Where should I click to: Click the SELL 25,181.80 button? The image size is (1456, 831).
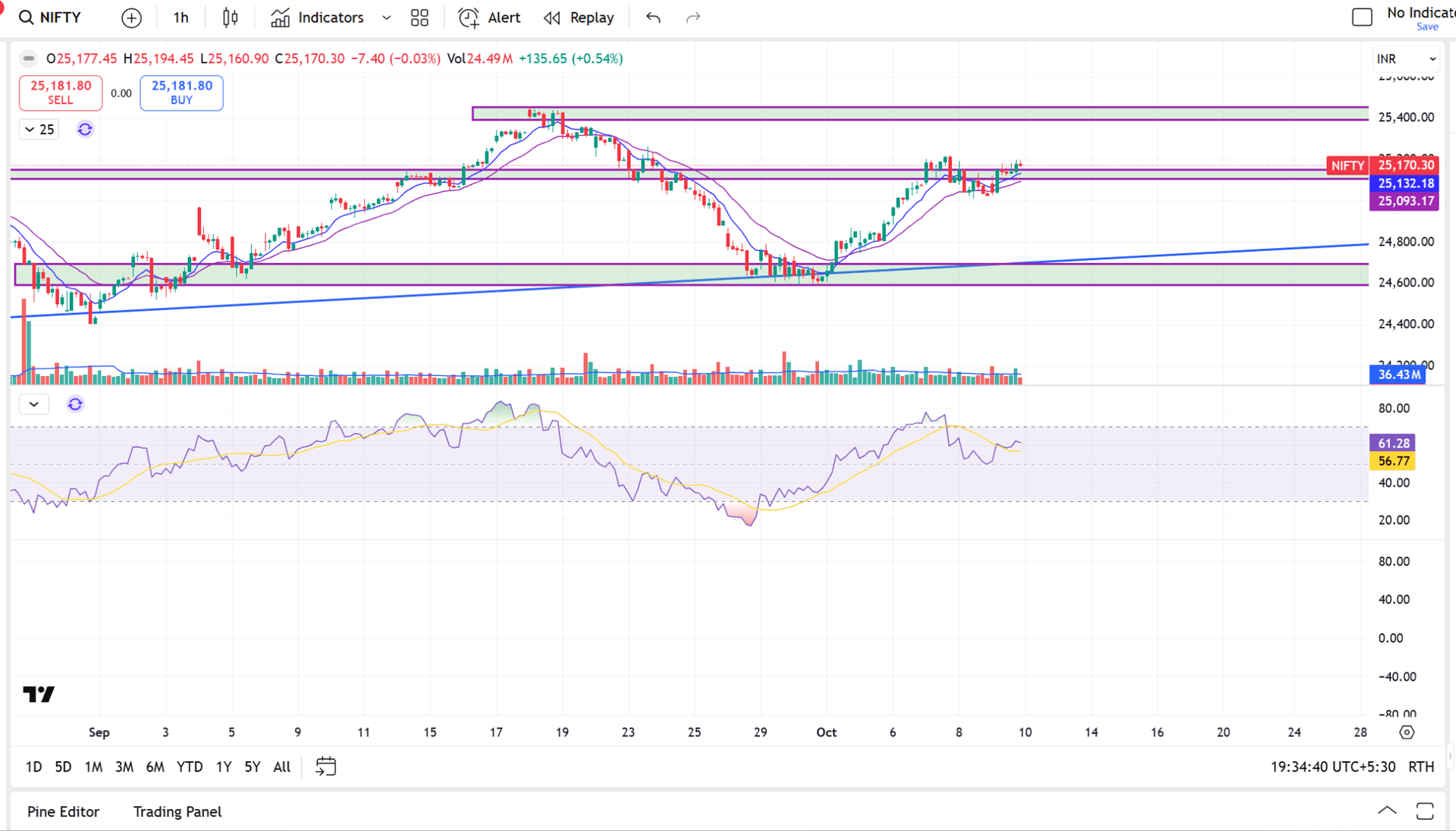[61, 93]
